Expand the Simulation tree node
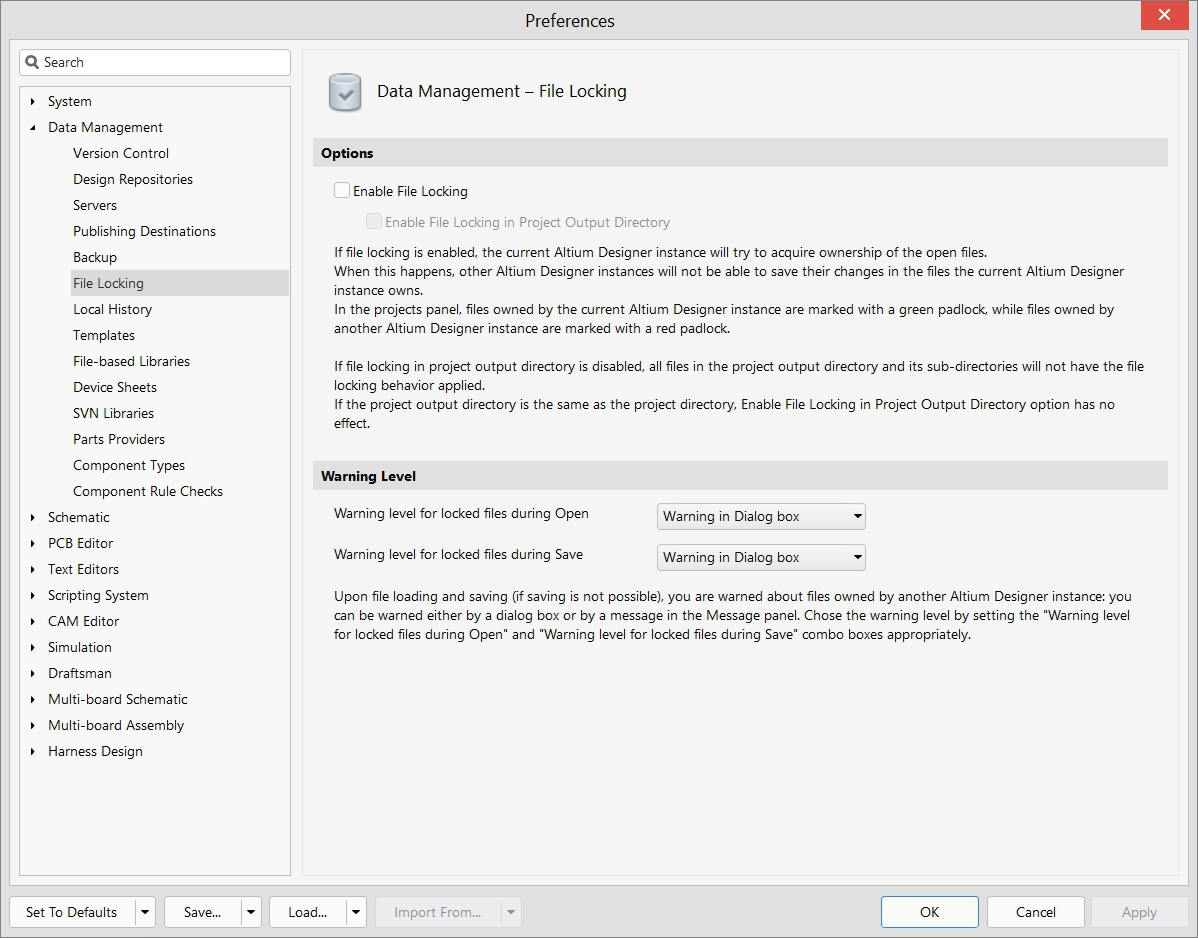The height and width of the screenshot is (938, 1198). click(x=32, y=647)
